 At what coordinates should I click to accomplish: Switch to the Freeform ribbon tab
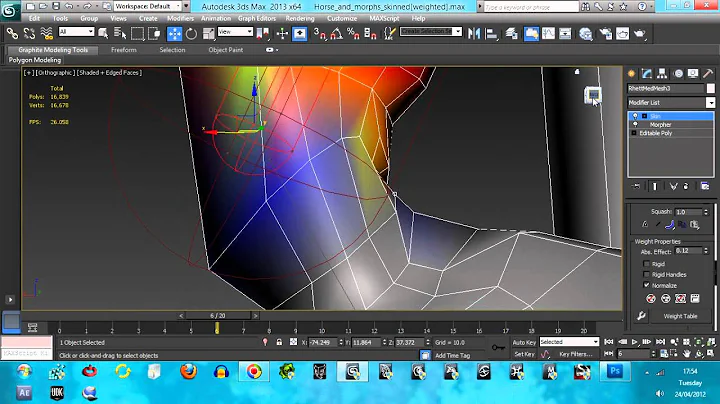pos(124,50)
